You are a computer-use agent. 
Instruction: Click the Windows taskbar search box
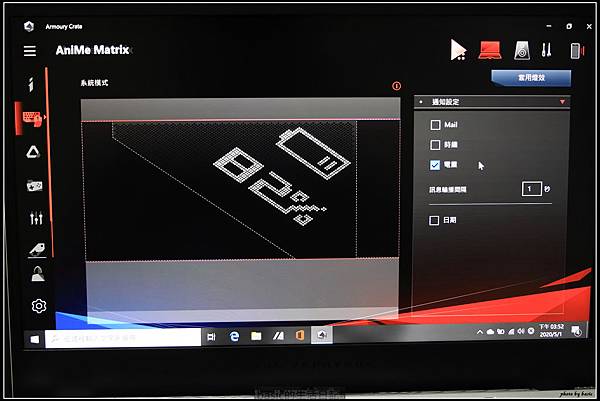[123, 338]
